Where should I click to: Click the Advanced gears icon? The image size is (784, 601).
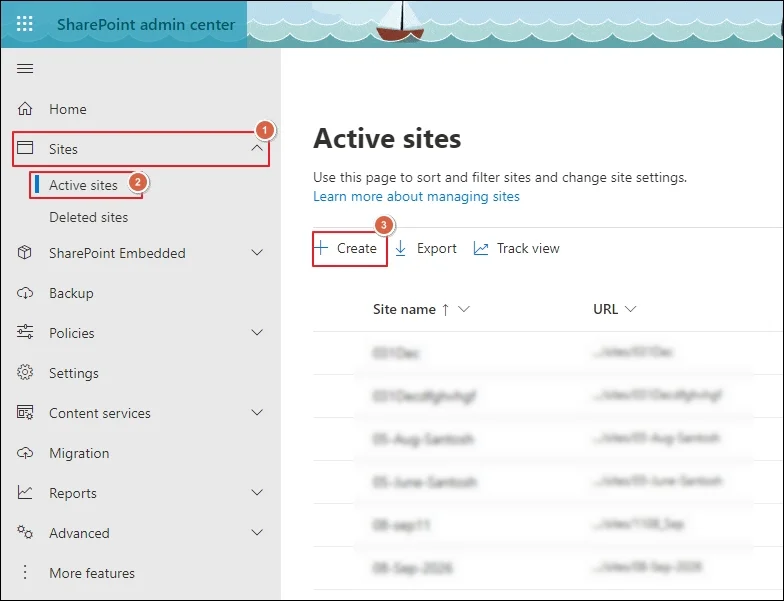tap(25, 532)
